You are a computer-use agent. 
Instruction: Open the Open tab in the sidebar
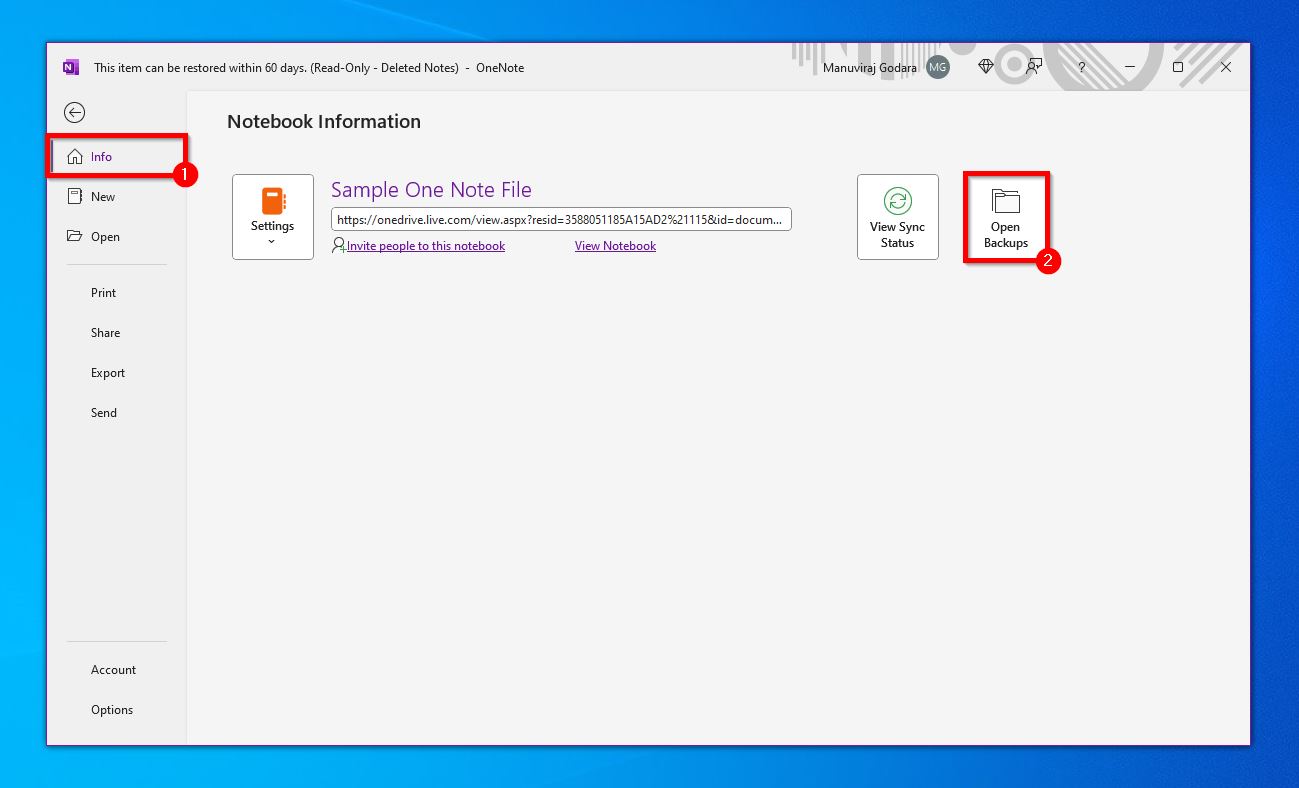point(116,237)
